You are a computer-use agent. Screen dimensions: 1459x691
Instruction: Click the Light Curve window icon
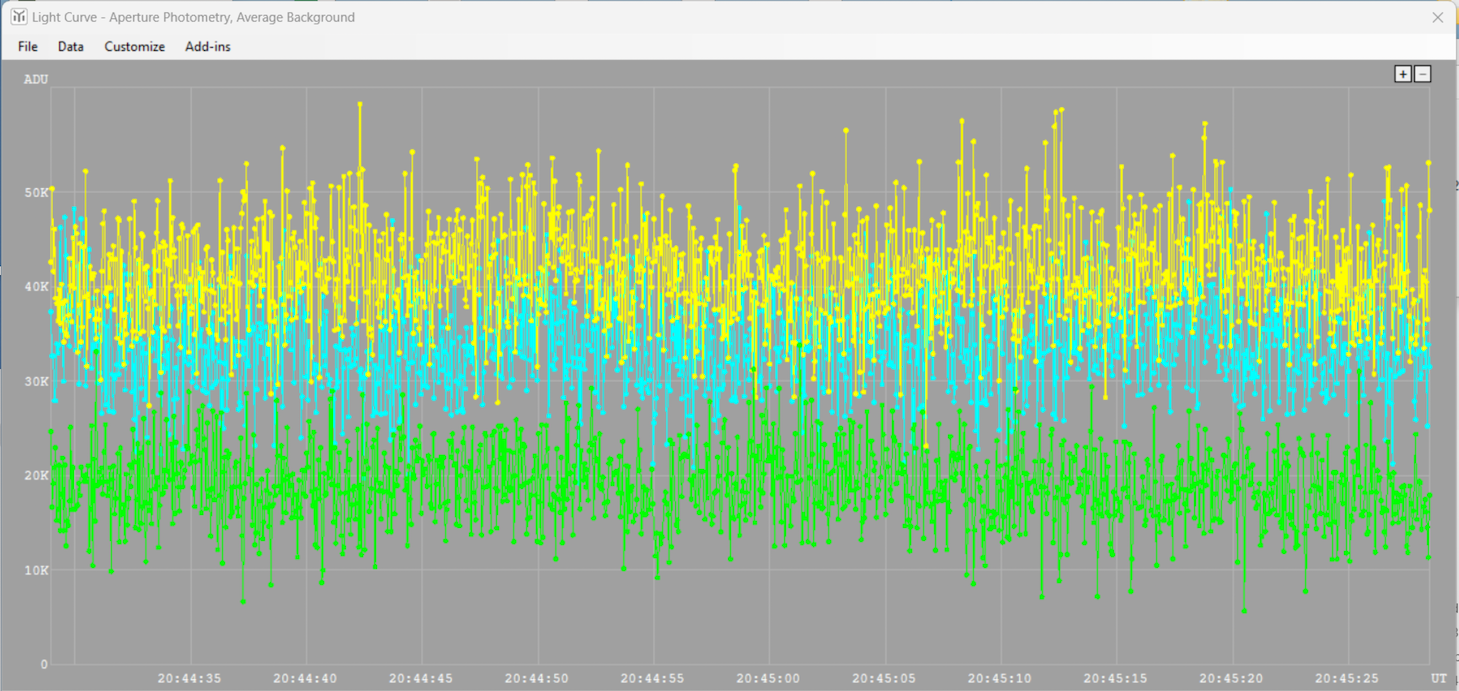(x=18, y=17)
